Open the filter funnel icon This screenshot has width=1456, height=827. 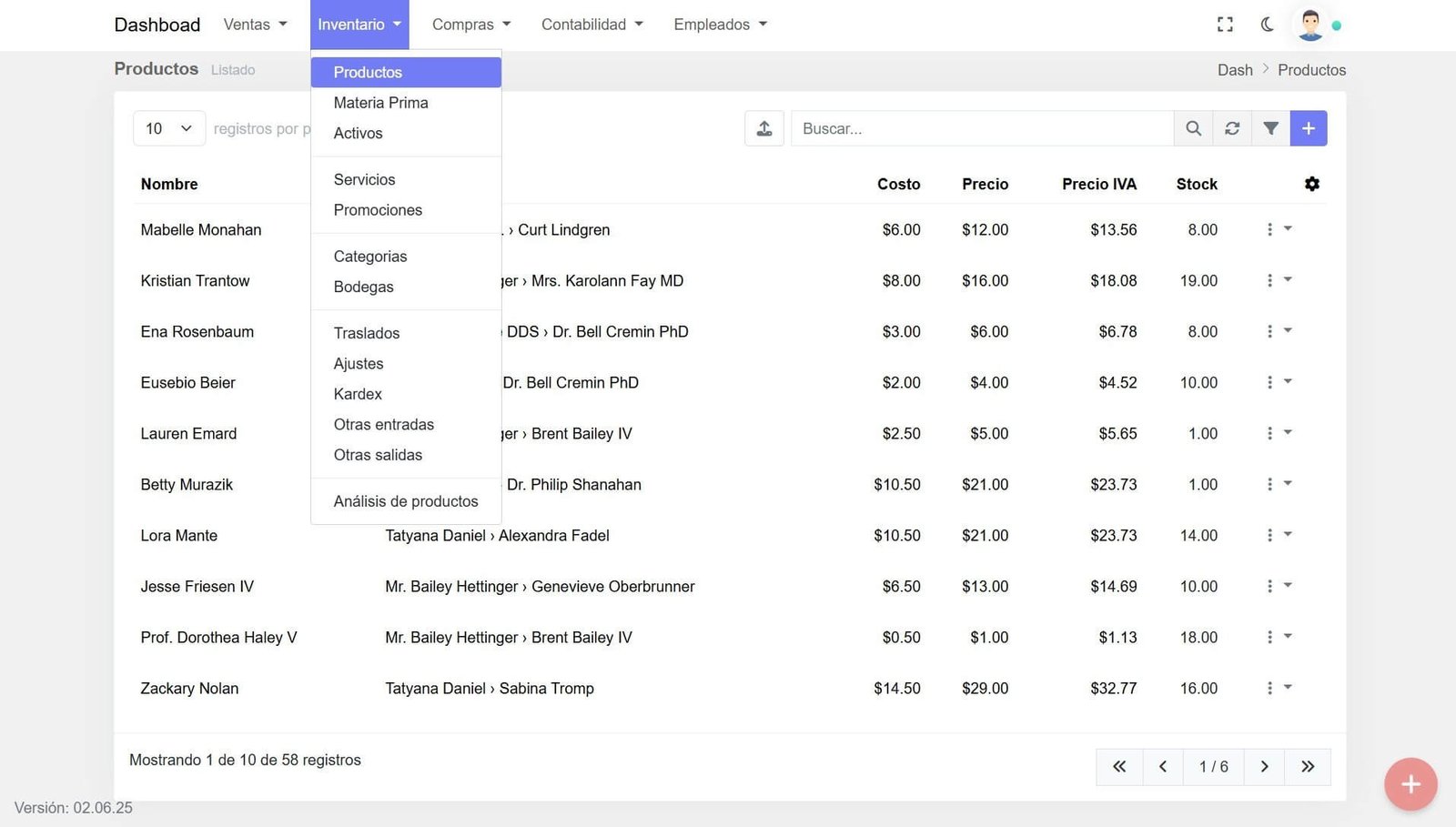tap(1270, 128)
